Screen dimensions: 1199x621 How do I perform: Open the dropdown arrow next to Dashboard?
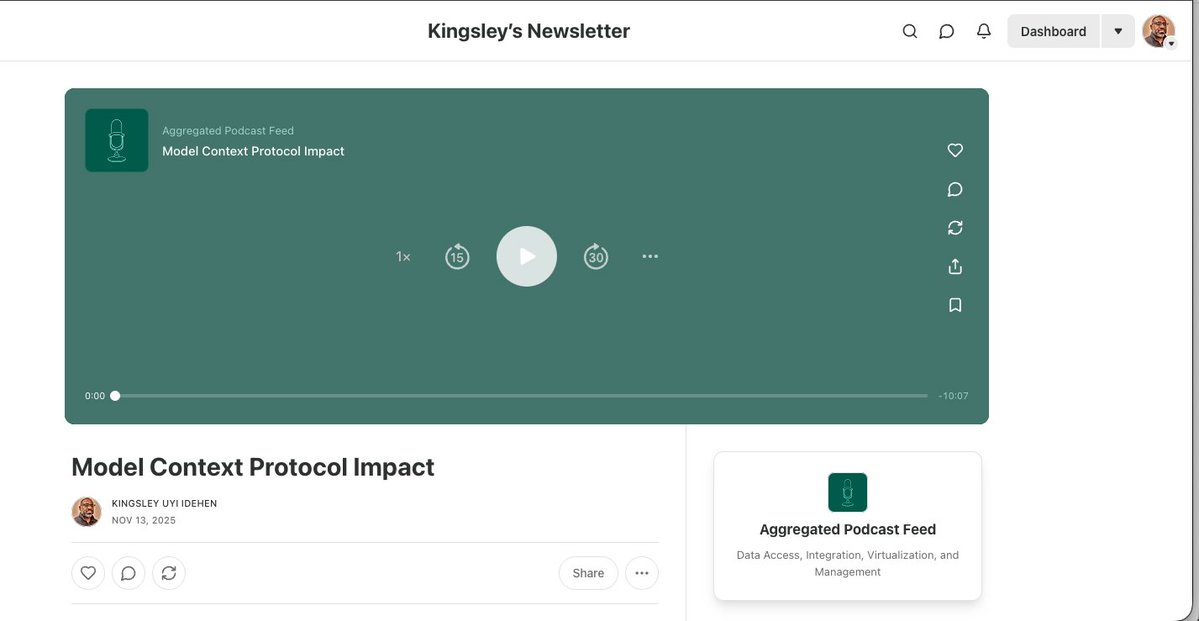[x=1117, y=30]
